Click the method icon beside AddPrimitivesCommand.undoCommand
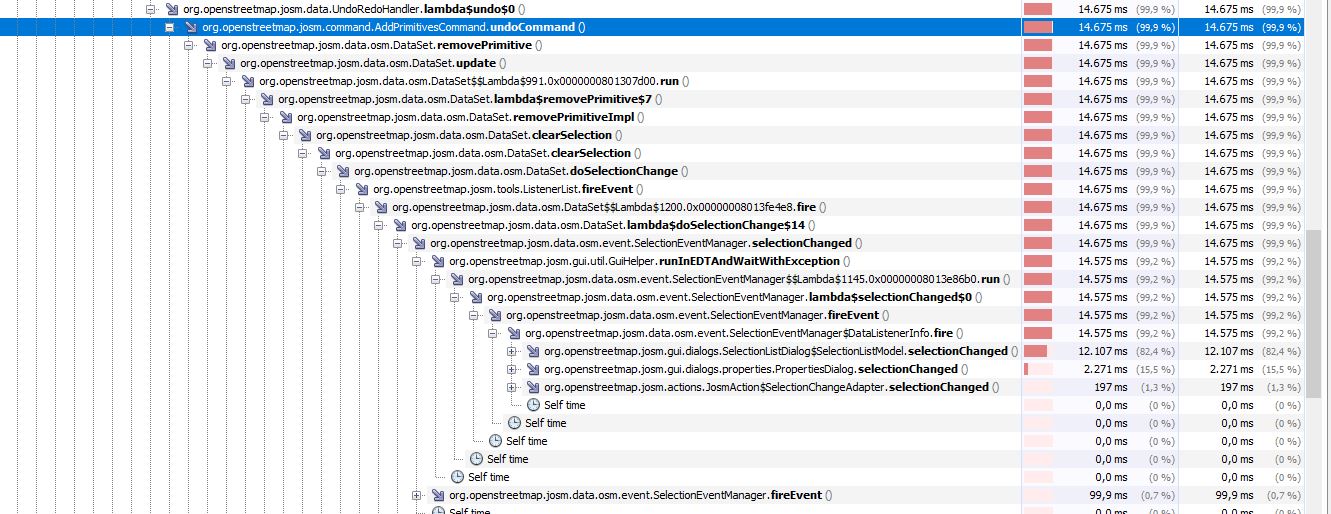 click(191, 27)
